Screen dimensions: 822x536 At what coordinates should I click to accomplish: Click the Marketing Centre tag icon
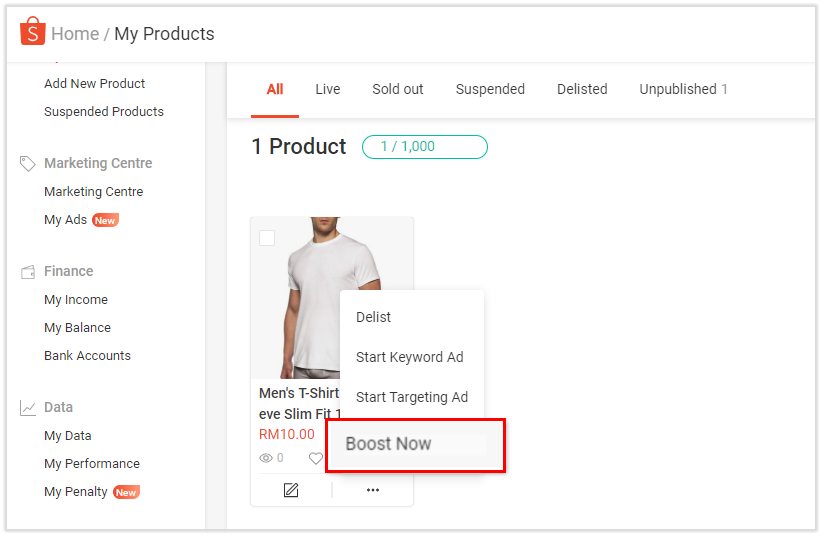click(27, 164)
